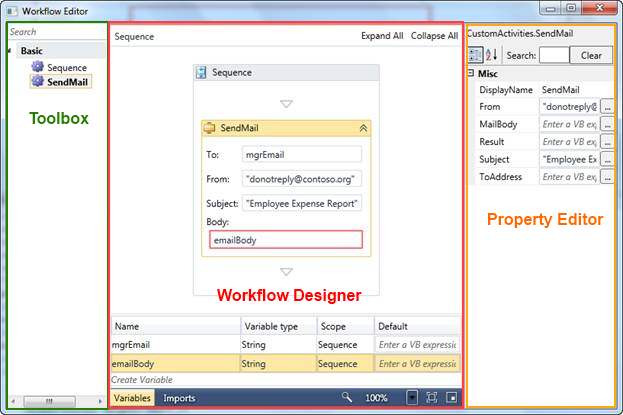Collapse the Basic toolbox category
The height and width of the screenshot is (415, 623).
[x=9, y=51]
